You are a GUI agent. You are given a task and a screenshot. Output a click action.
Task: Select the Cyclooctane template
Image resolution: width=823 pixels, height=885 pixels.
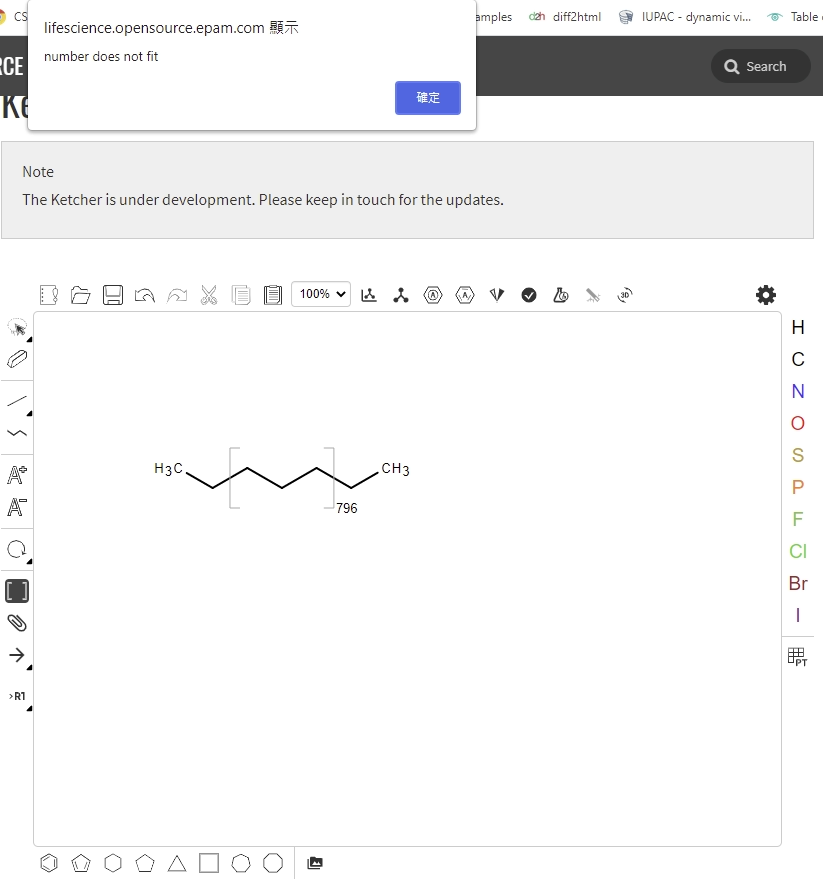click(273, 863)
